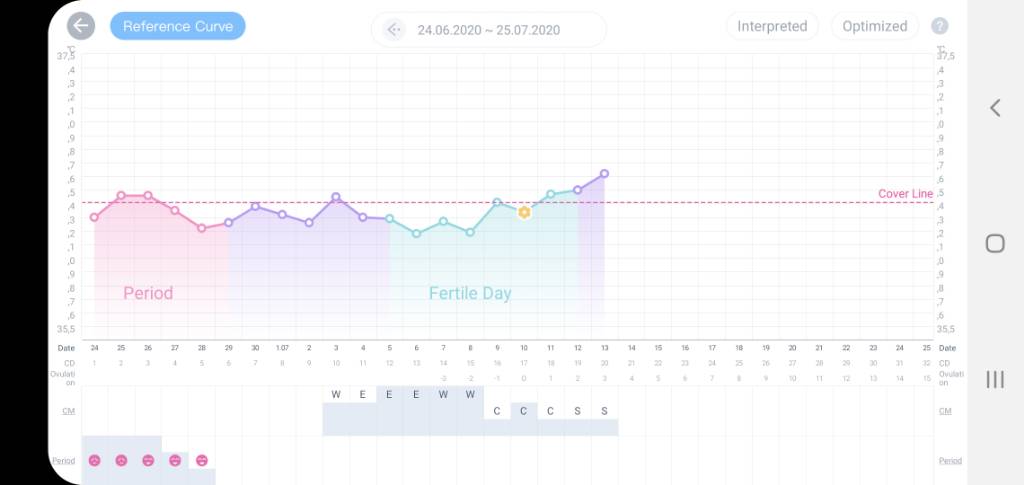Go back using the arrow button
This screenshot has width=1024, height=485.
coord(81,26)
